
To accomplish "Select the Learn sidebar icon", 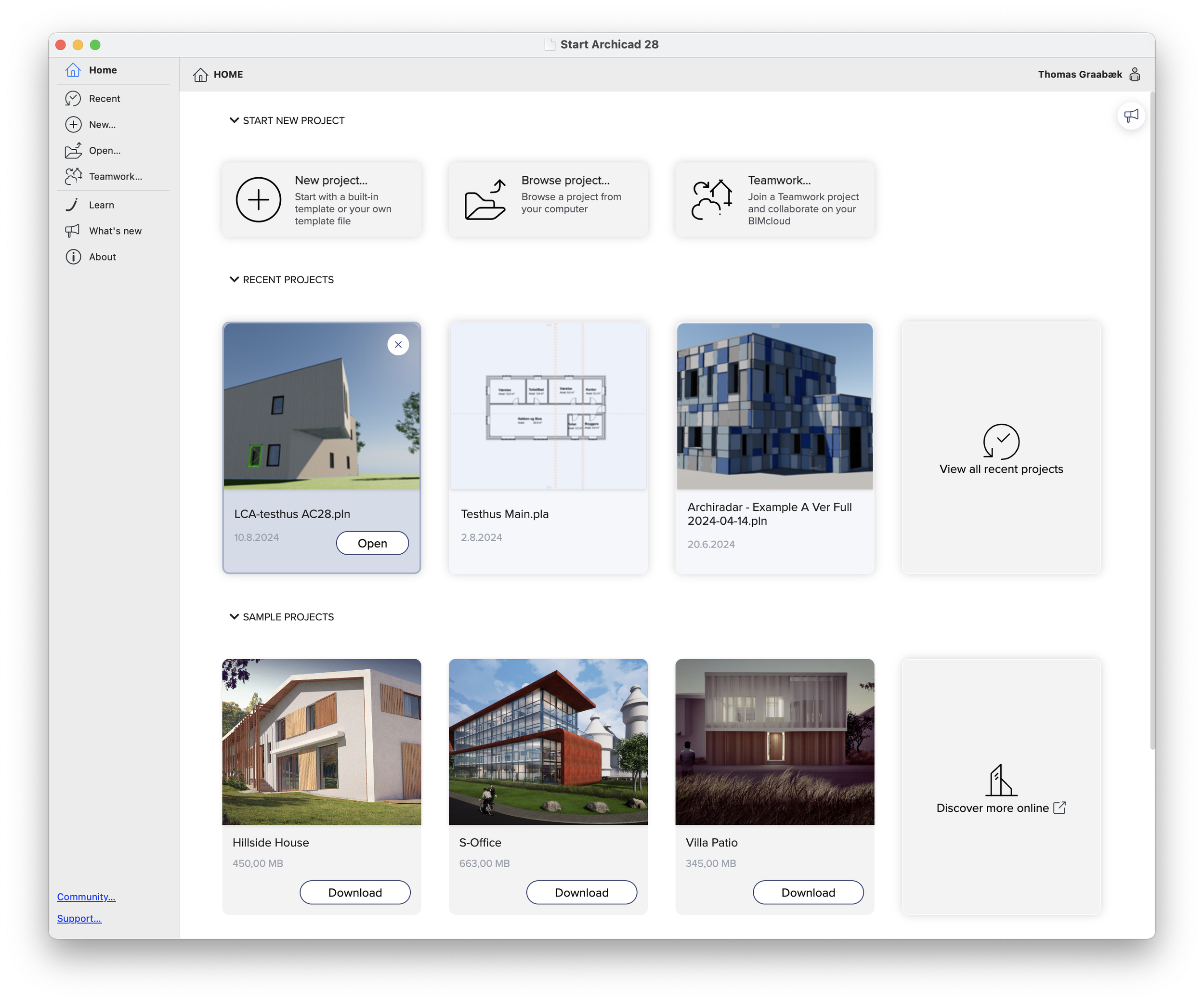I will (73, 205).
